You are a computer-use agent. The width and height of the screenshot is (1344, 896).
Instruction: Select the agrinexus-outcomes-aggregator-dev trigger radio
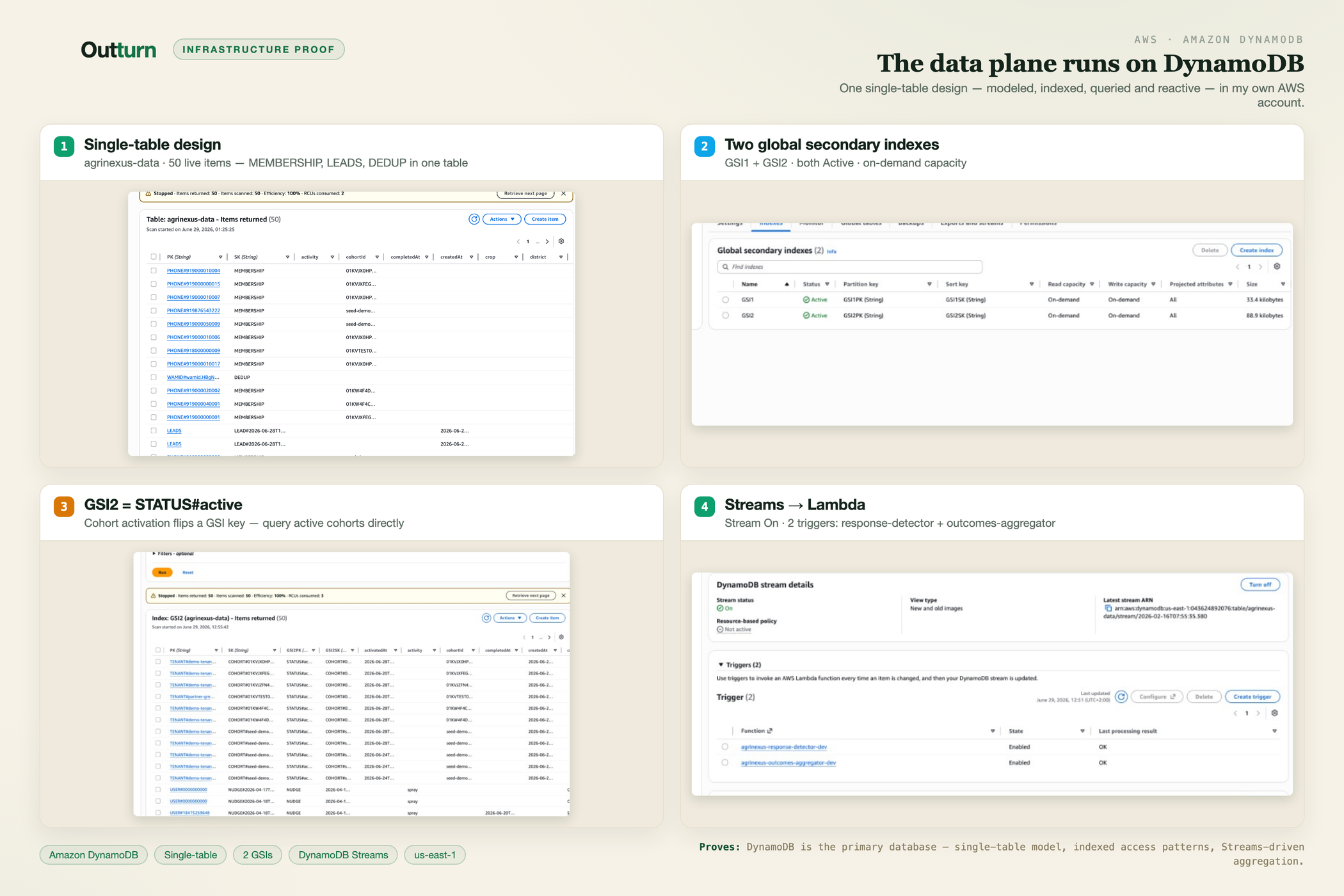(x=725, y=763)
